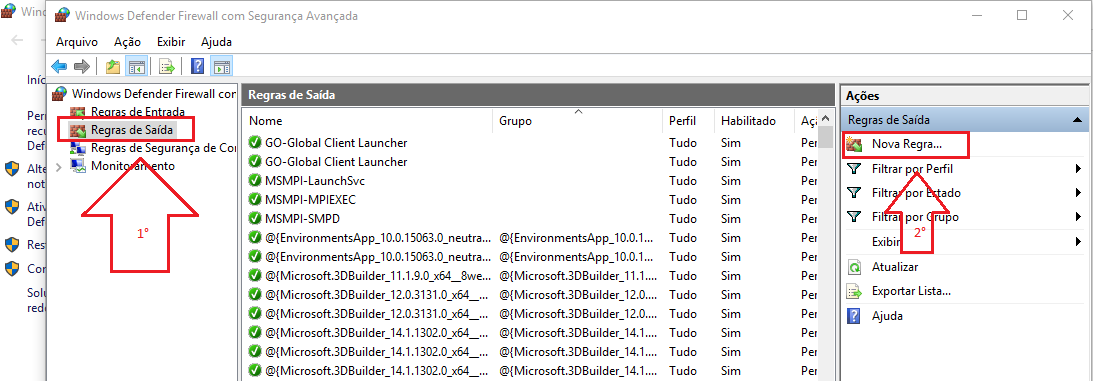This screenshot has width=1093, height=381.
Task: Select the MSMPI-LaunchSvc rule name
Action: (315, 180)
